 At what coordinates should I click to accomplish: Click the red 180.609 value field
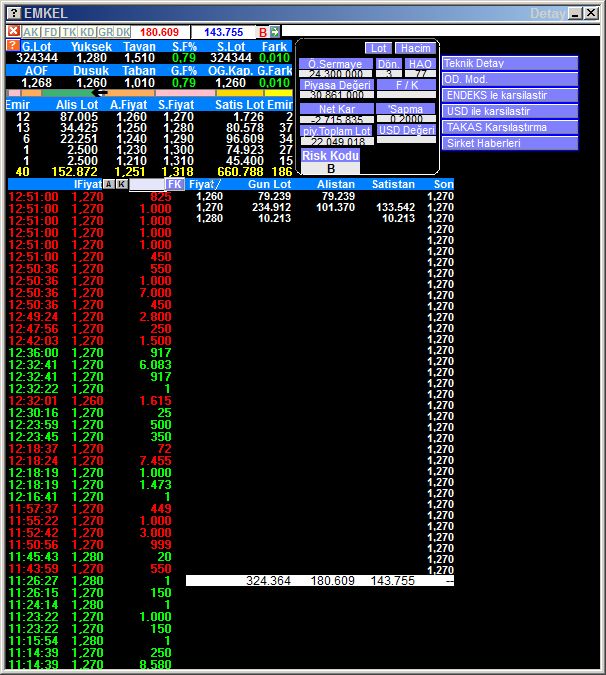coord(159,32)
